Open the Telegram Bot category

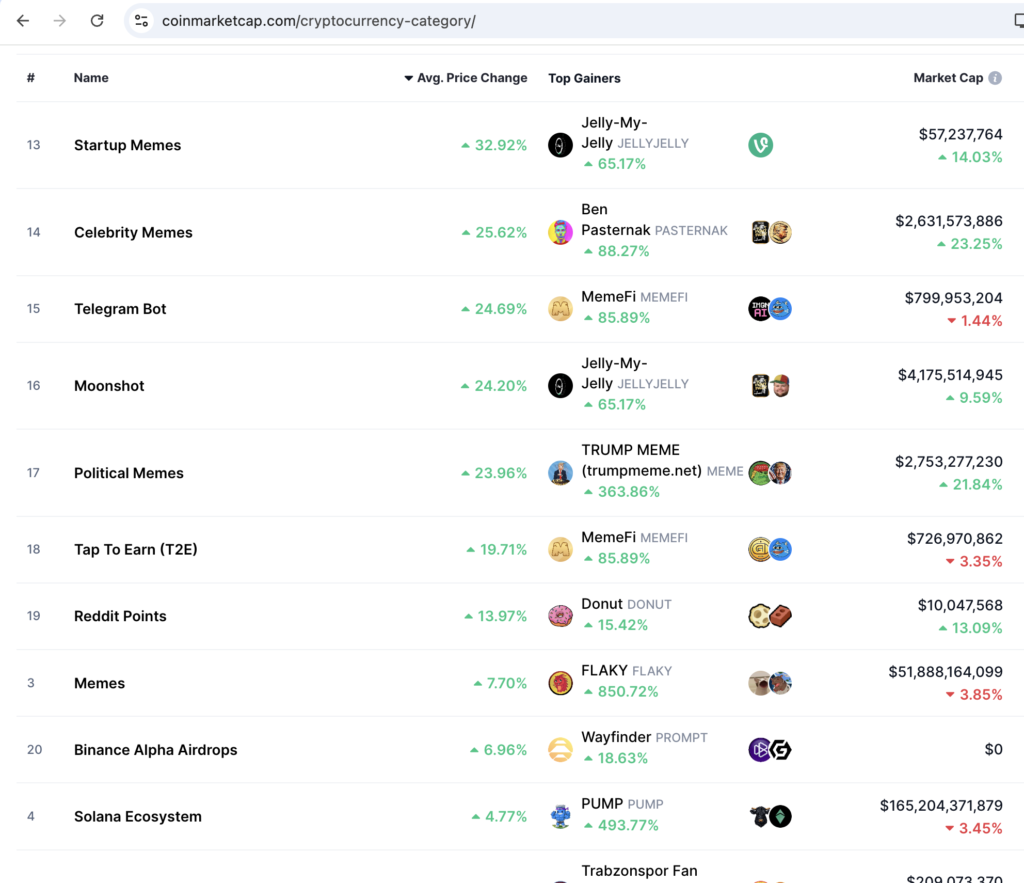[120, 309]
